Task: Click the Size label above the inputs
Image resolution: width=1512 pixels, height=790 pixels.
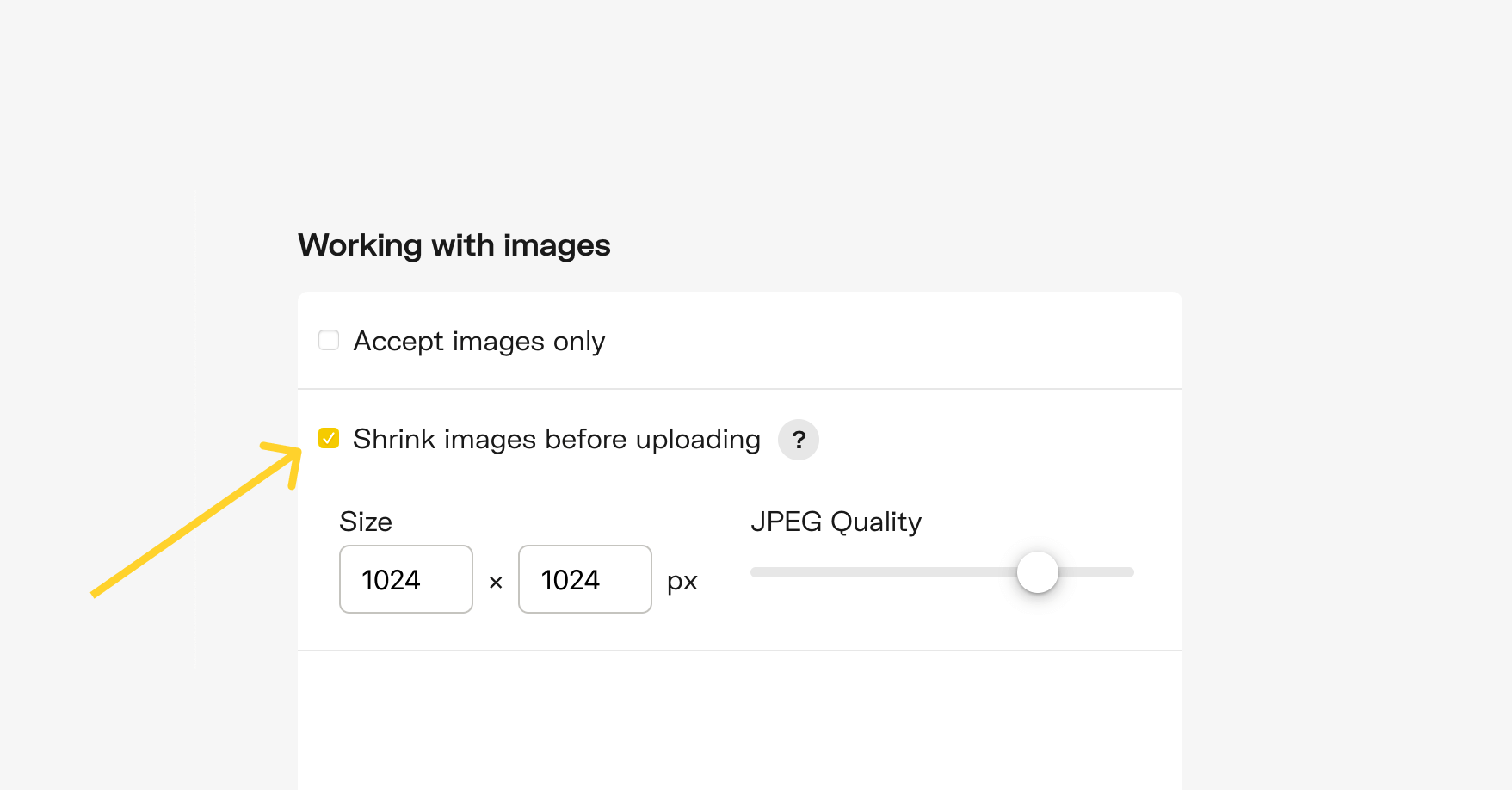Action: pyautogui.click(x=366, y=522)
